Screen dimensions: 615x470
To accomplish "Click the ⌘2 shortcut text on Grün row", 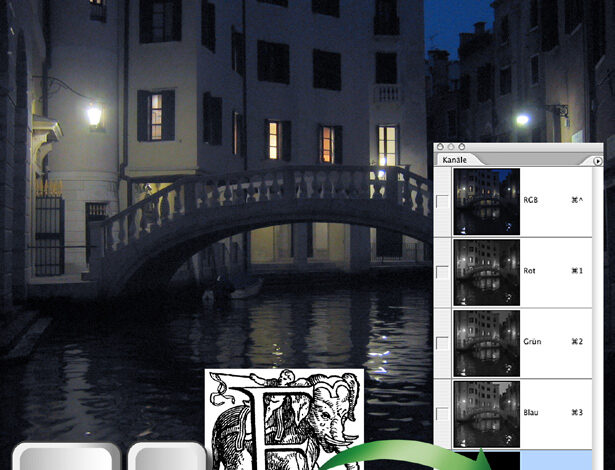I will pyautogui.click(x=577, y=341).
